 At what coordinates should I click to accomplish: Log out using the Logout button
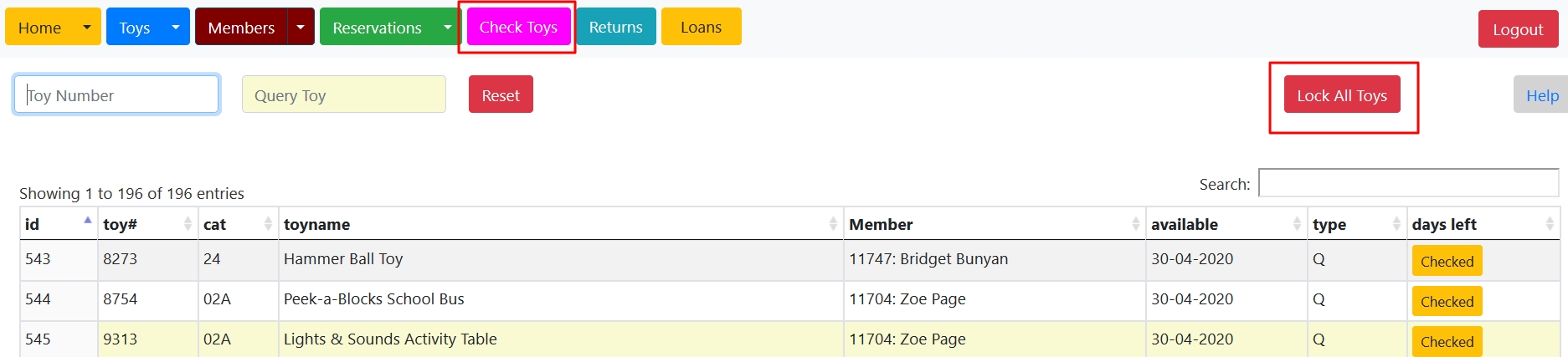point(1517,29)
